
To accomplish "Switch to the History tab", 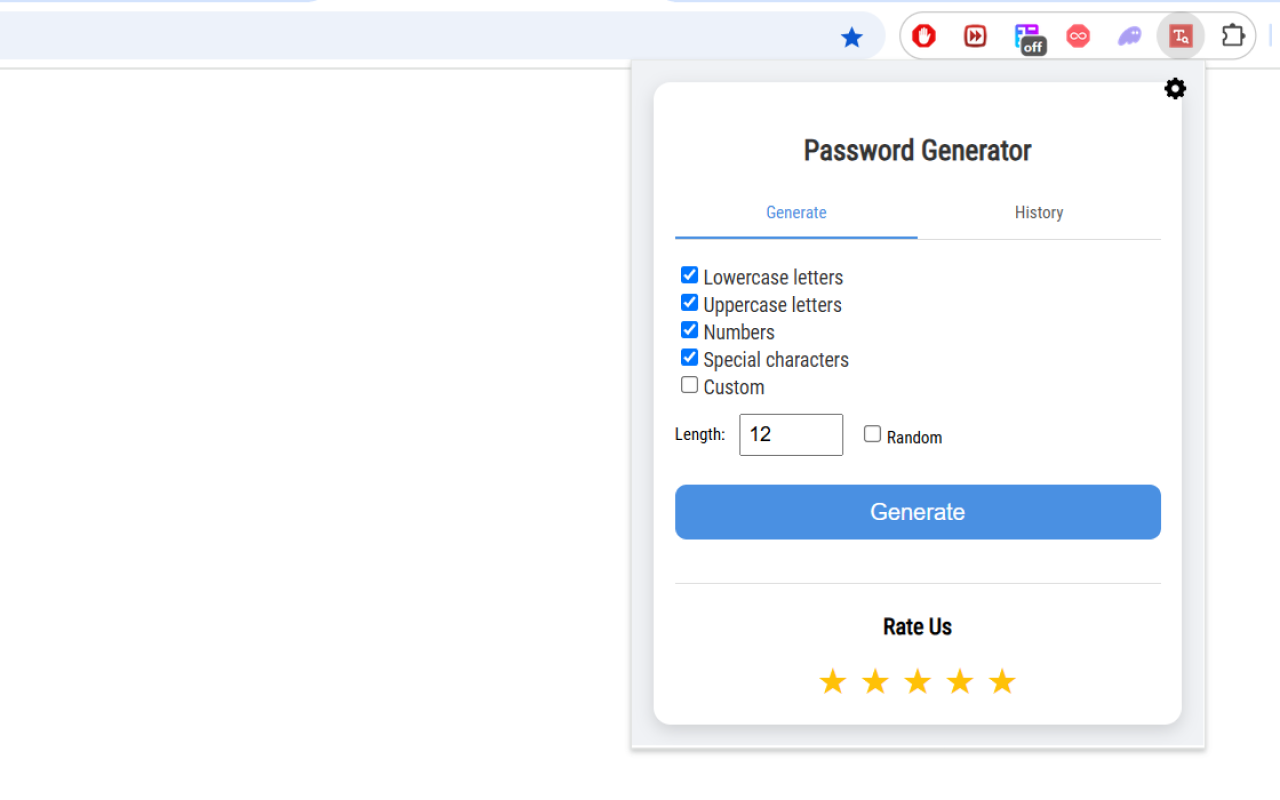I will pos(1039,212).
